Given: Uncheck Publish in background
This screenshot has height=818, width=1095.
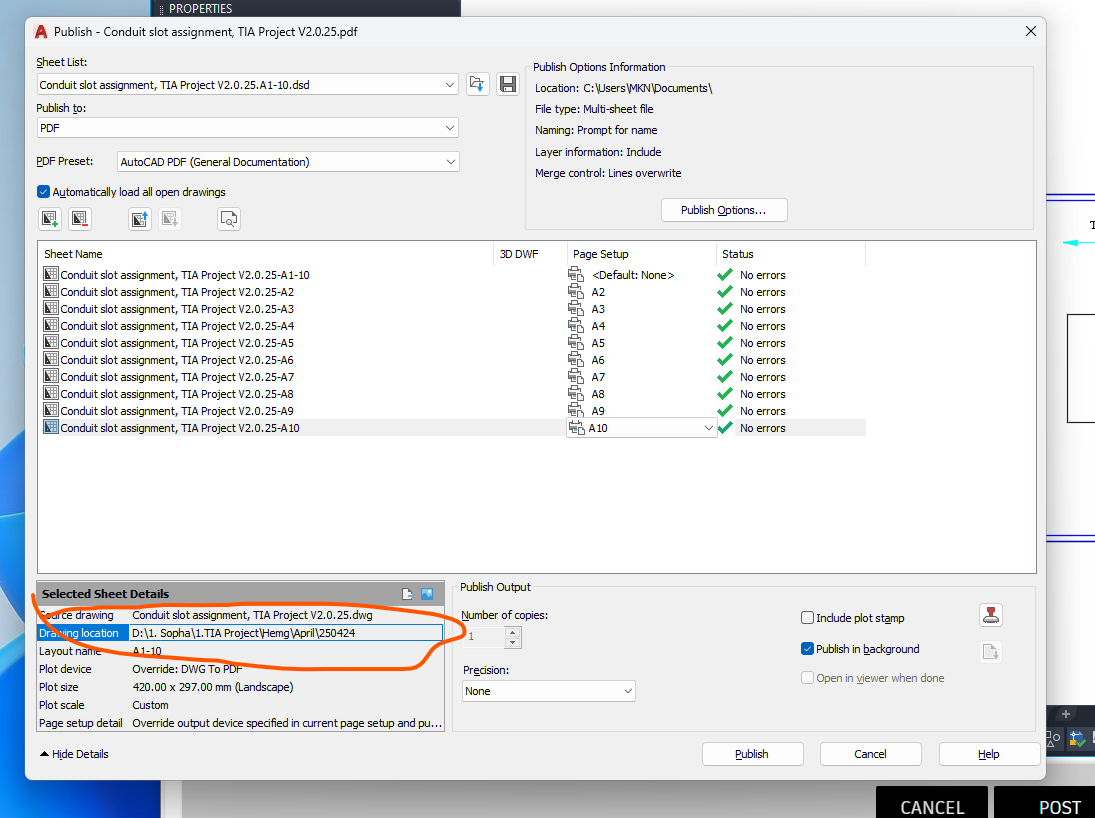Looking at the screenshot, I should coord(807,648).
